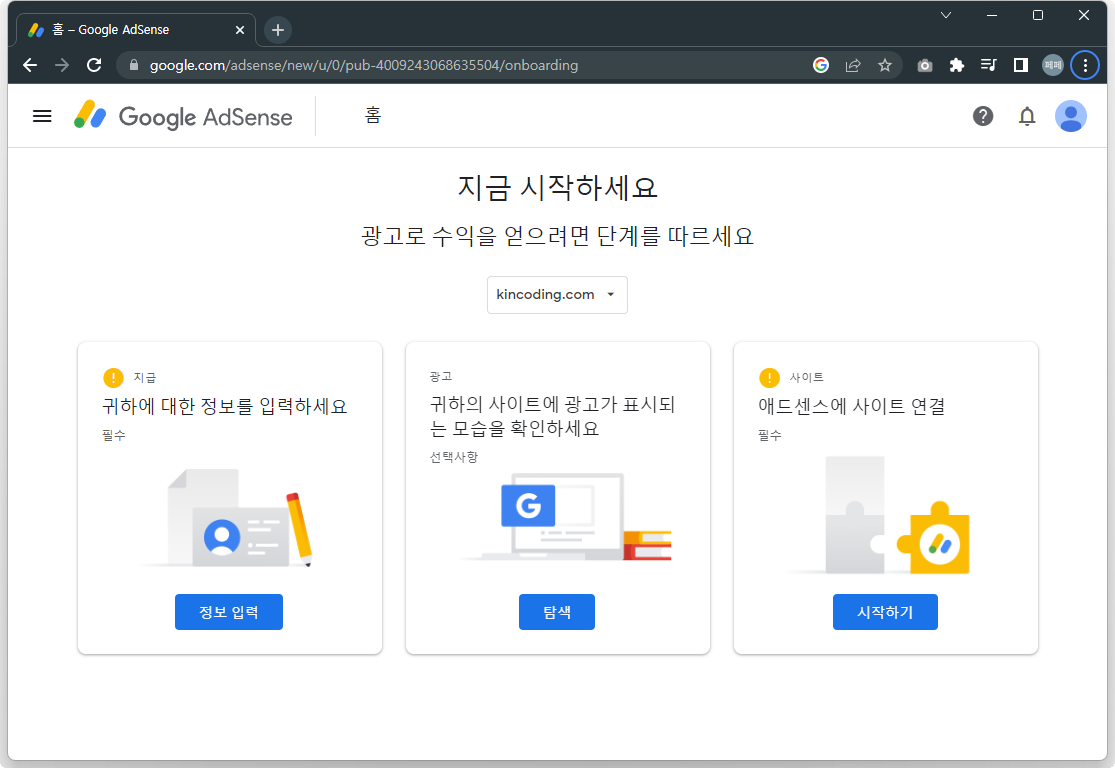This screenshot has width=1115, height=768.
Task: Click the laptop illustration on the ads card
Action: 565,517
